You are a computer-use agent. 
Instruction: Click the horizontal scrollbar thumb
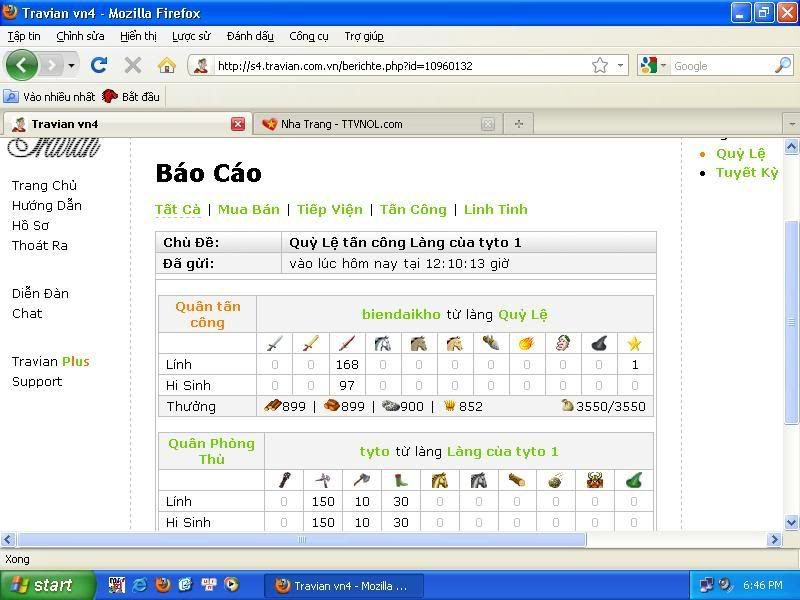(302, 539)
